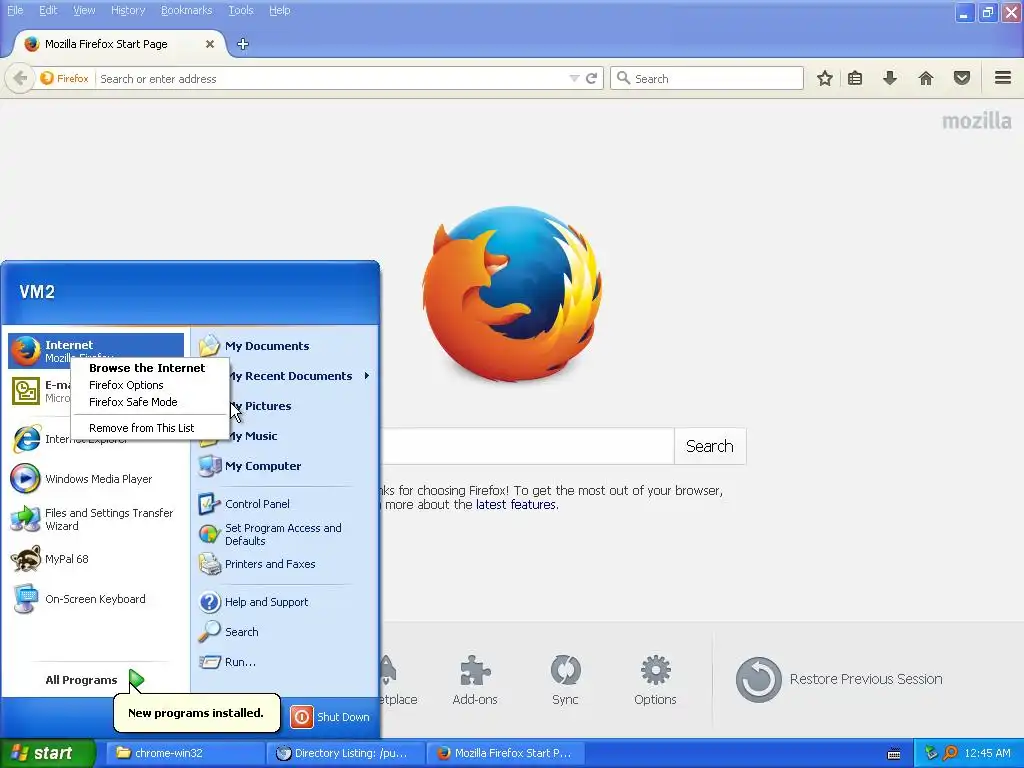Switch to Directory Listing taskbar window

tap(346, 753)
